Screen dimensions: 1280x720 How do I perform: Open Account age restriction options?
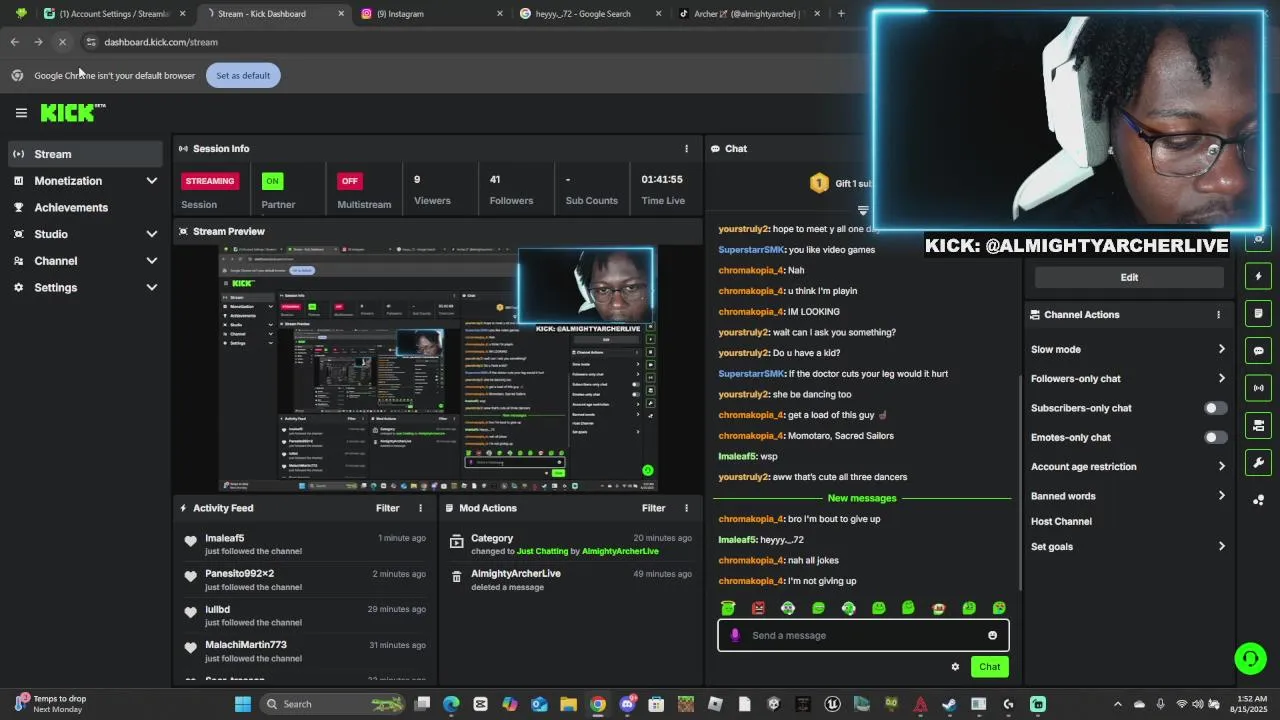pyautogui.click(x=1128, y=466)
